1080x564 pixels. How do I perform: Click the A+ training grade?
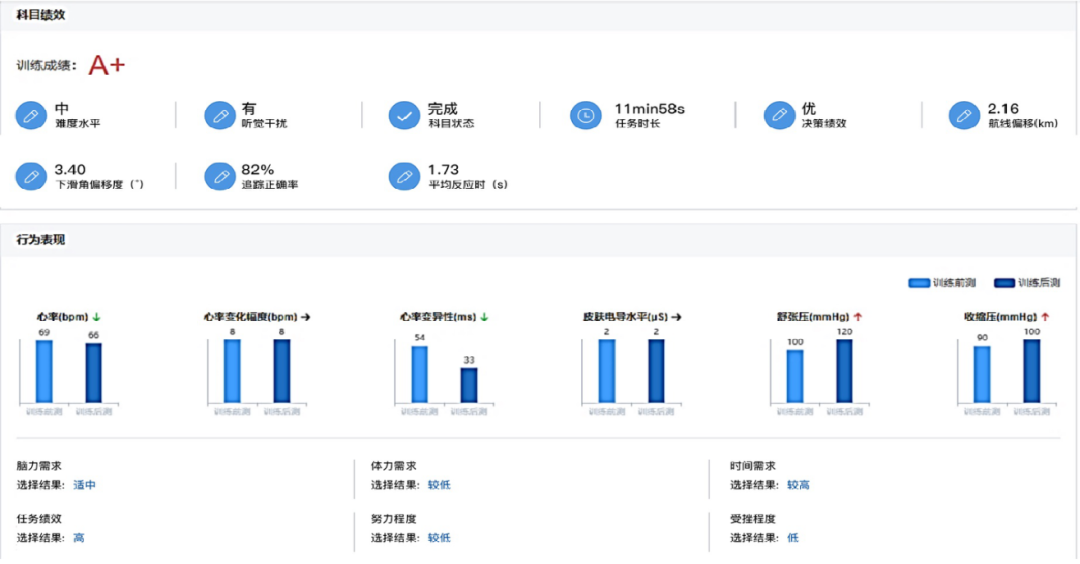click(x=107, y=66)
